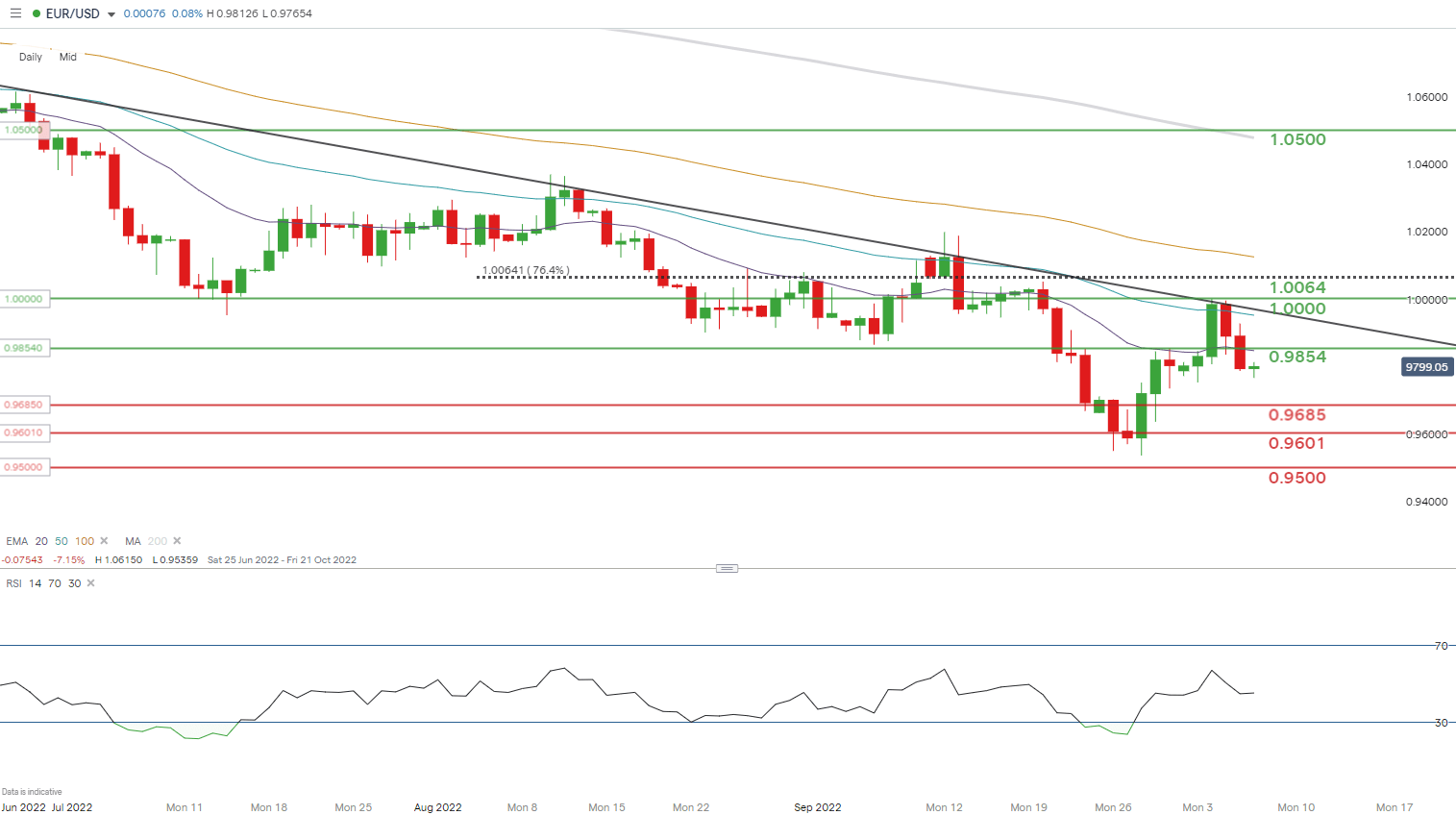
Task: Click the RSI 30 threshold value
Action: coord(75,583)
